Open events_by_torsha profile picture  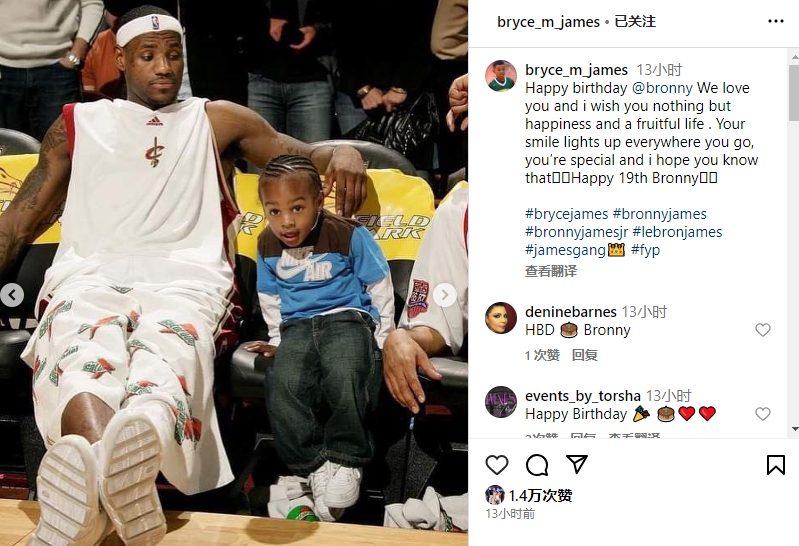[500, 402]
